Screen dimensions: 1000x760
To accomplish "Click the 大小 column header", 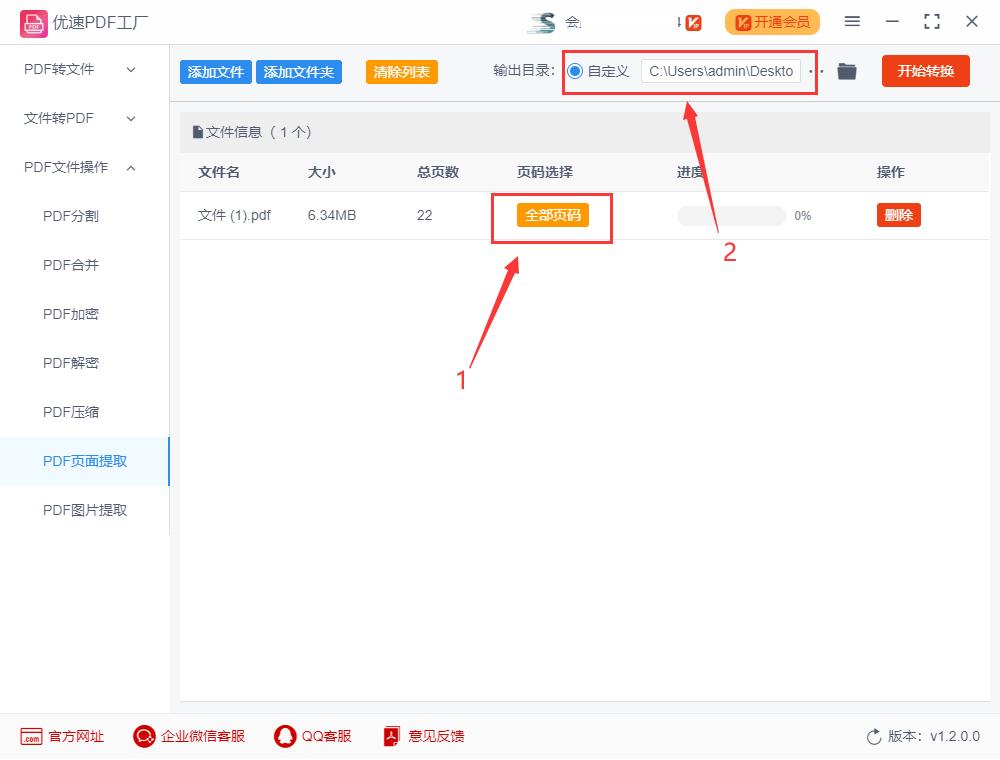I will [321, 172].
